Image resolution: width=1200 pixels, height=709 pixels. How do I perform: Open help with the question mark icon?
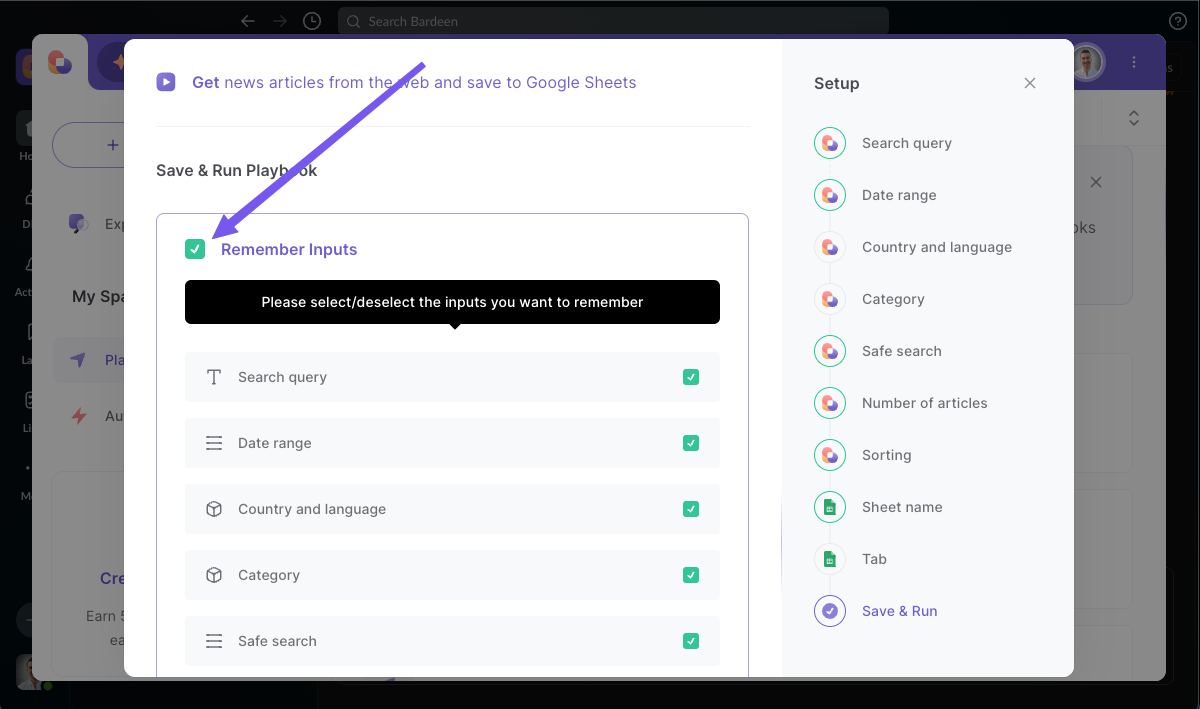1178,21
